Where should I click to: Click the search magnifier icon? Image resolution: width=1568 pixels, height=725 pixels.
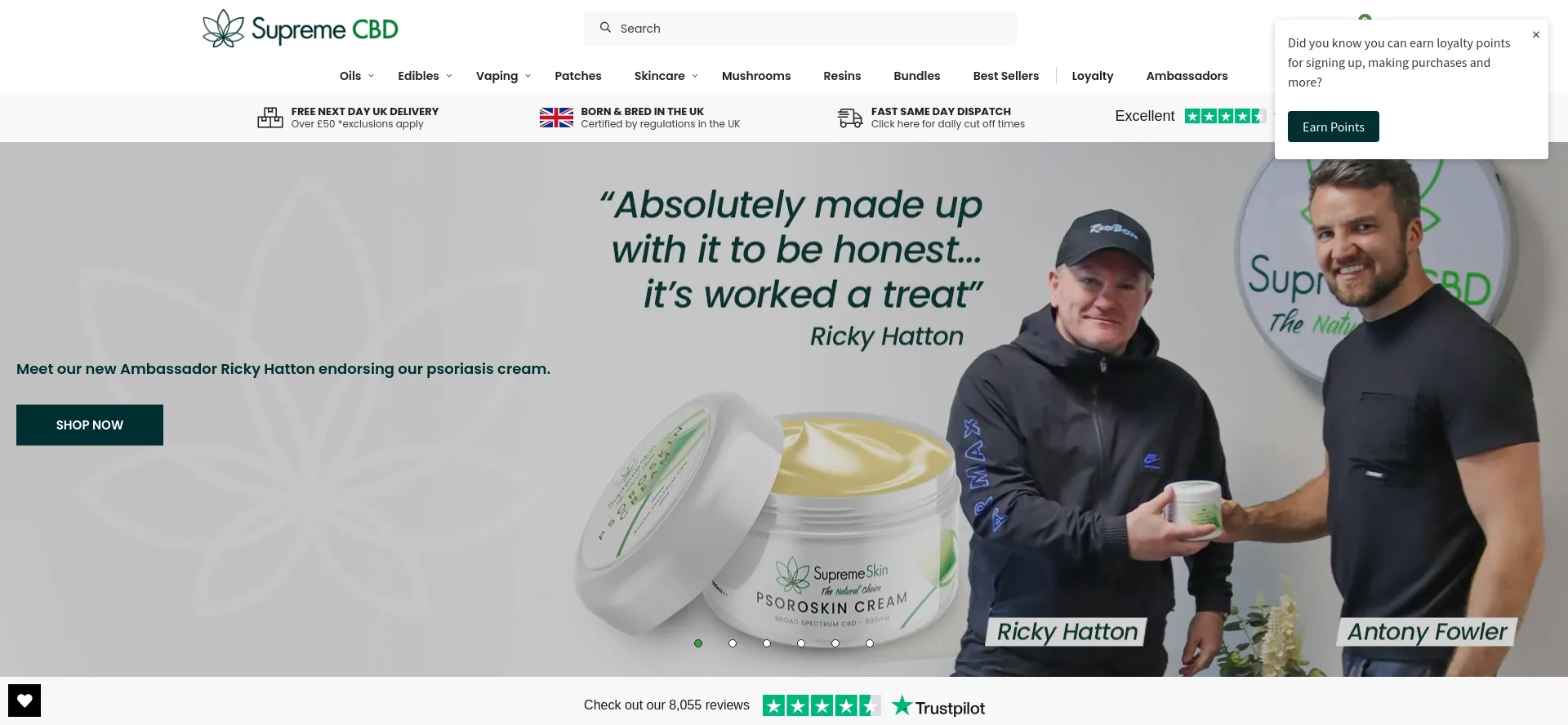(x=605, y=27)
